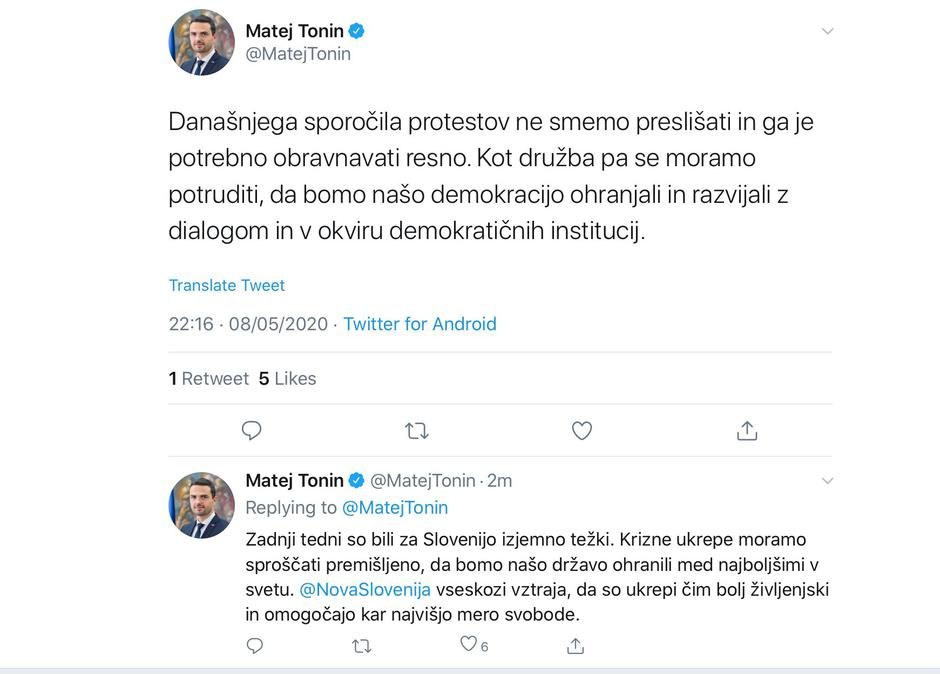This screenshot has height=674, width=940.
Task: Click @MatejTonin in the Replying to line
Action: pos(395,507)
